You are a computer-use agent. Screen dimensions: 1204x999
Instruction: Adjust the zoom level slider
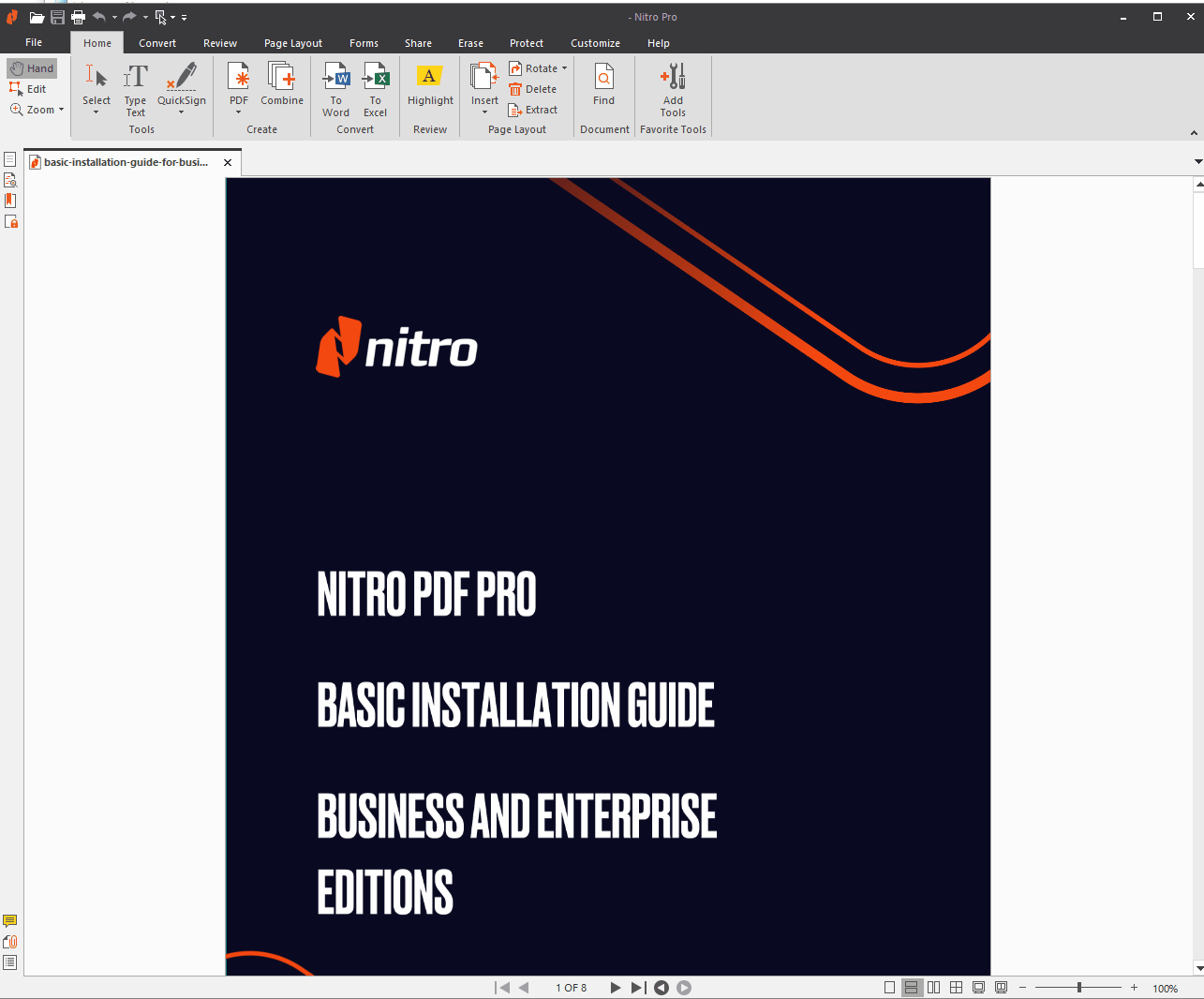pos(1079,988)
